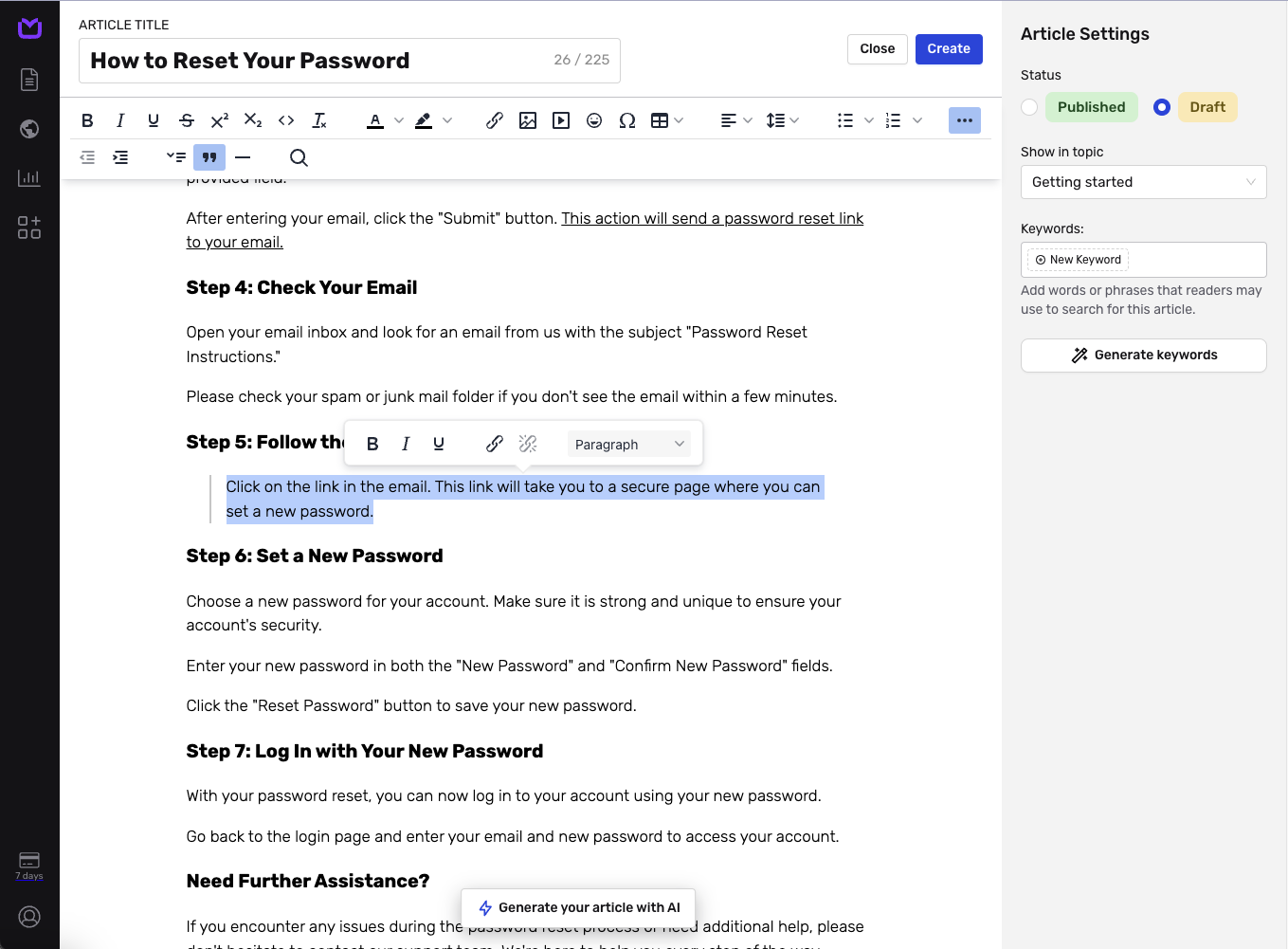The width and height of the screenshot is (1288, 949).
Task: Add link via floating toolbar
Action: click(495, 444)
